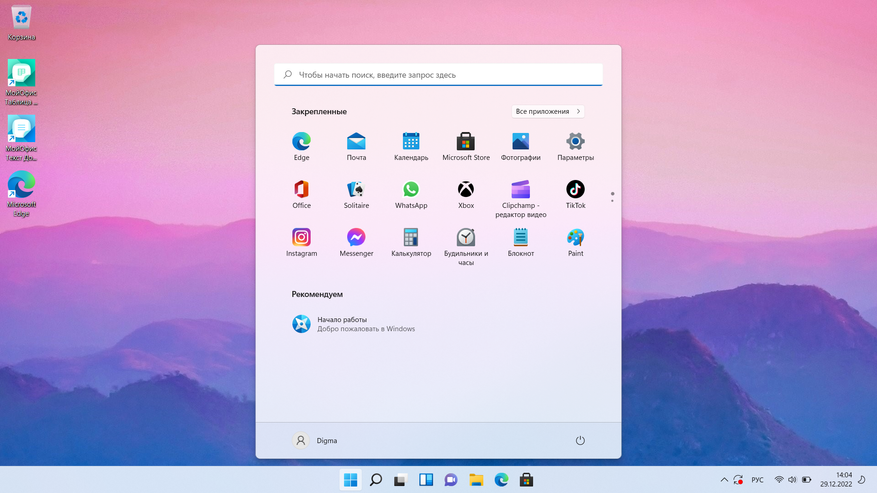Open Clipchamp video editor
Screen dimensions: 877x493
point(520,199)
